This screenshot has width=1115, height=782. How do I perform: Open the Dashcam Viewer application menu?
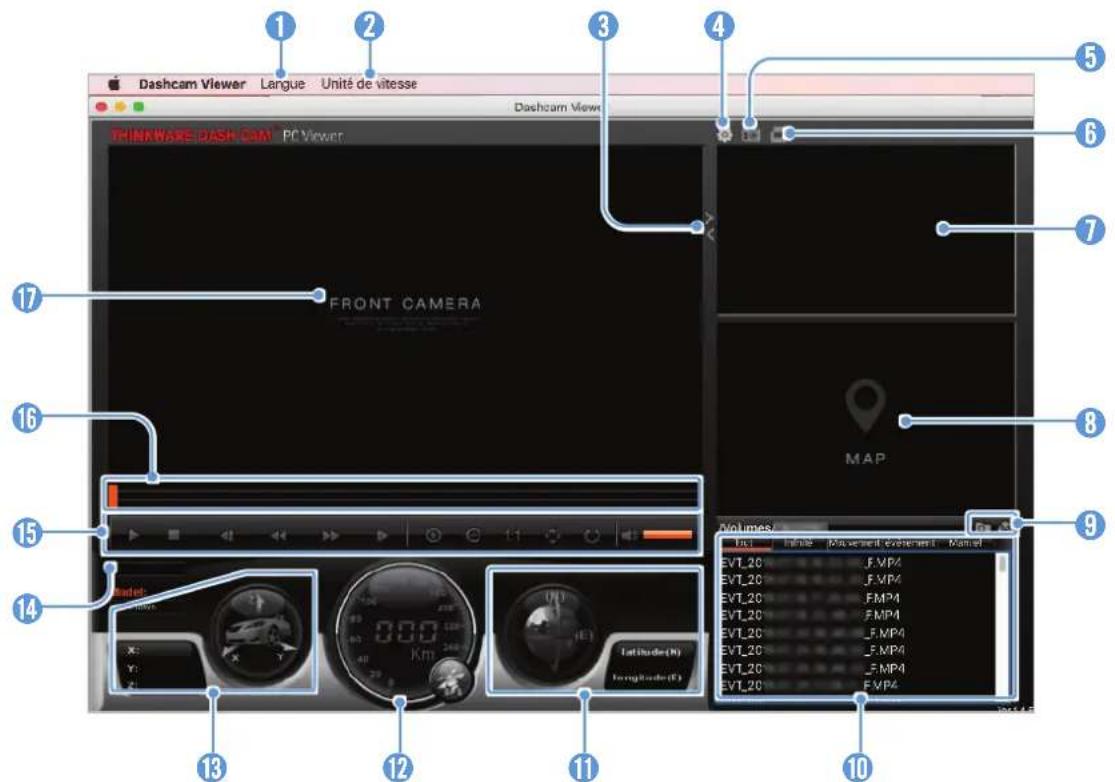click(192, 84)
